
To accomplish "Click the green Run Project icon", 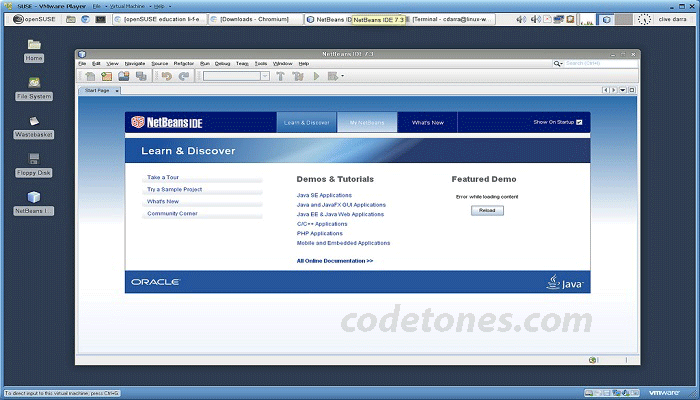I will pyautogui.click(x=316, y=76).
